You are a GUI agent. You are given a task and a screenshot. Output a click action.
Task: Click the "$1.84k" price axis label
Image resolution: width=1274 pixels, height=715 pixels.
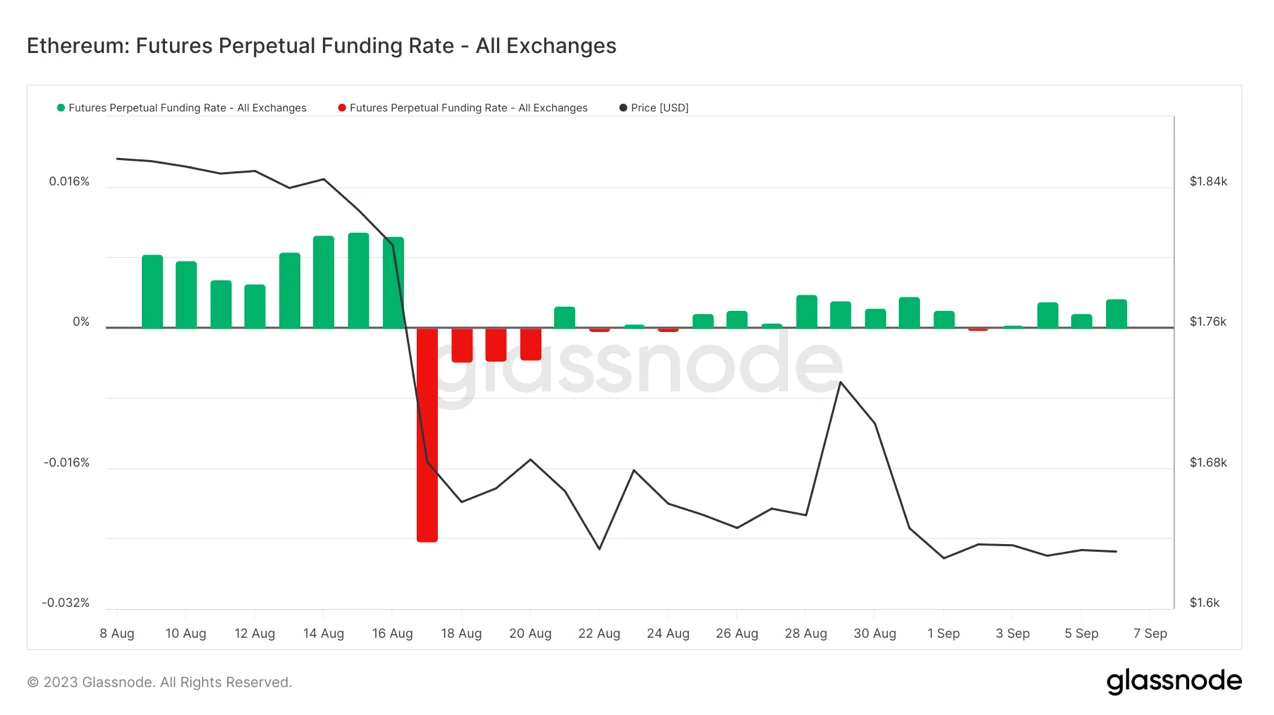coord(1208,182)
